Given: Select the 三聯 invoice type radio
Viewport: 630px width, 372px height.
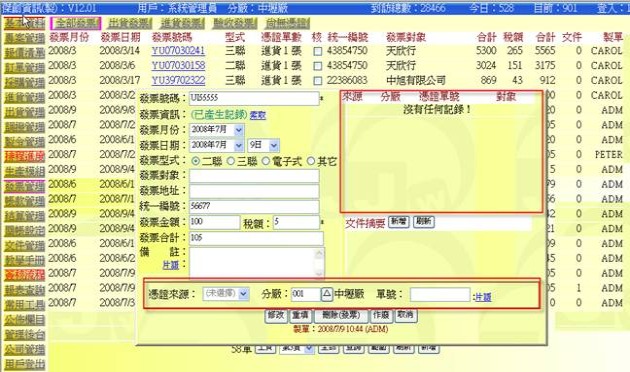Looking at the screenshot, I should [231, 161].
